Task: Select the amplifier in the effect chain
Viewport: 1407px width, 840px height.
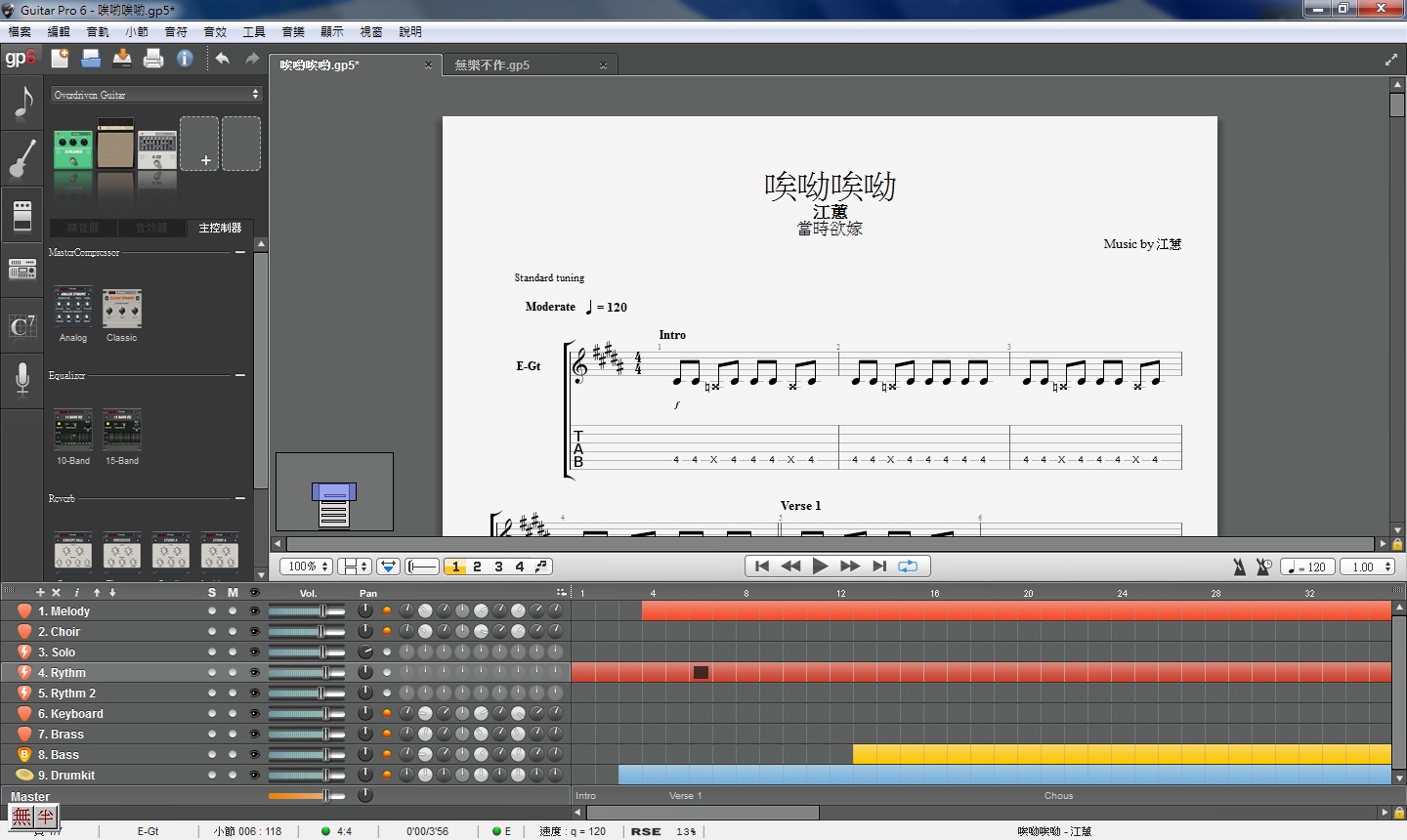Action: pos(115,144)
